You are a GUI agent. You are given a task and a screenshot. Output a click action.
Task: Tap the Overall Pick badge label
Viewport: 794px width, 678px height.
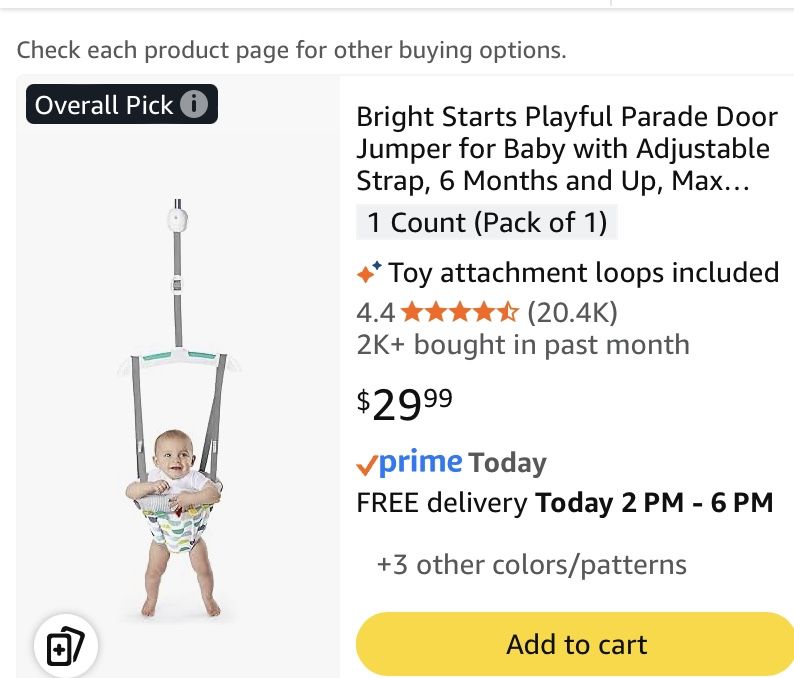click(104, 105)
